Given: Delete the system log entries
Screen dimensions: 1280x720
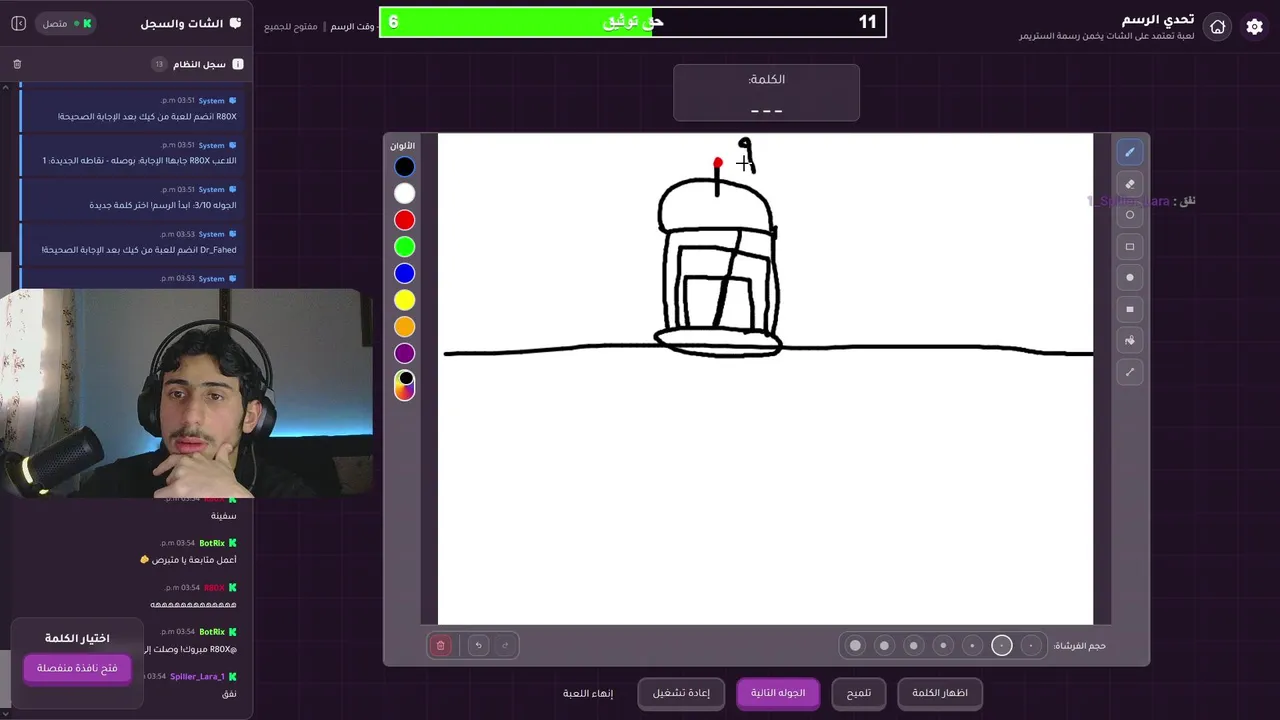Looking at the screenshot, I should tap(17, 64).
